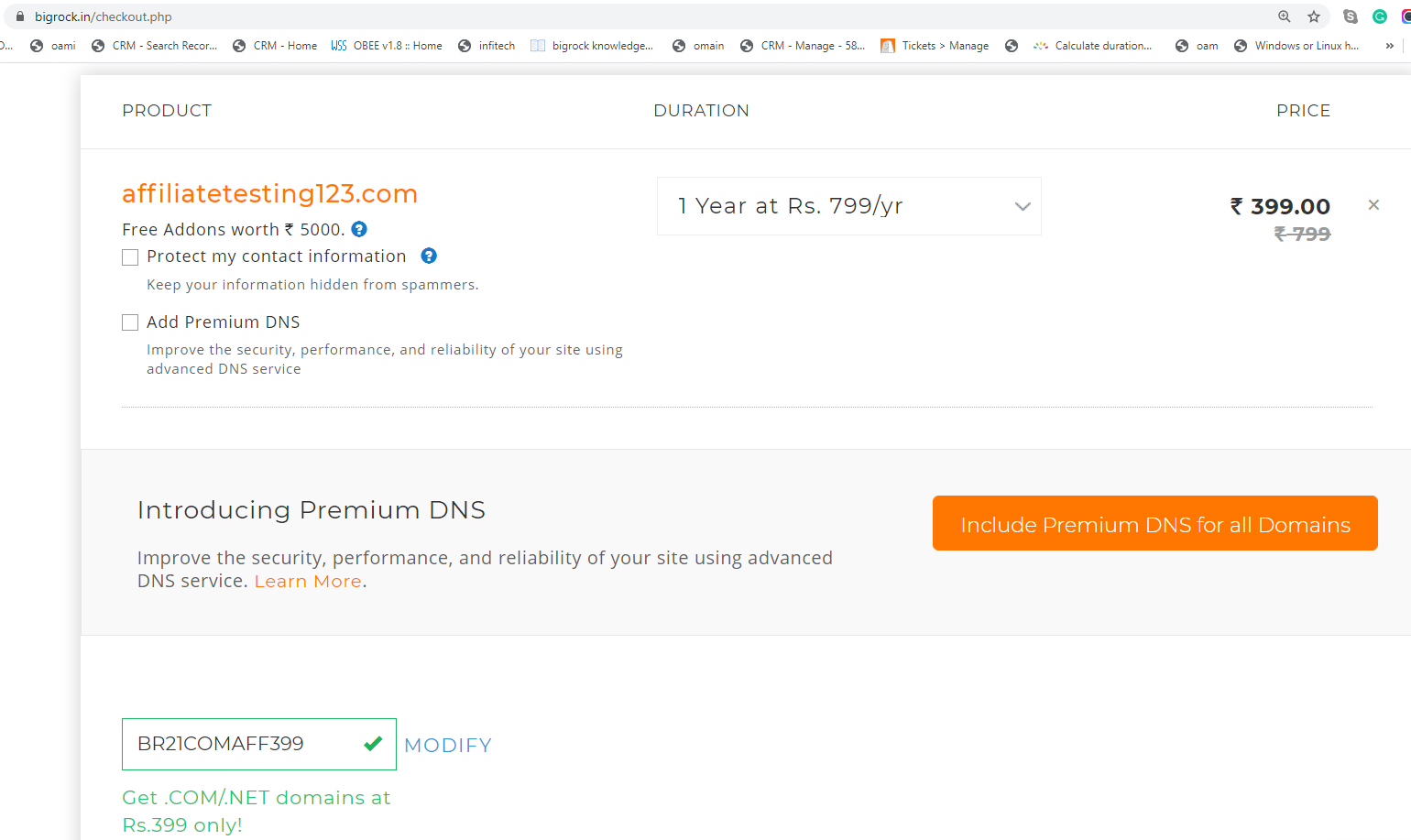
Task: Open the Skype extension icon
Action: click(x=1351, y=16)
